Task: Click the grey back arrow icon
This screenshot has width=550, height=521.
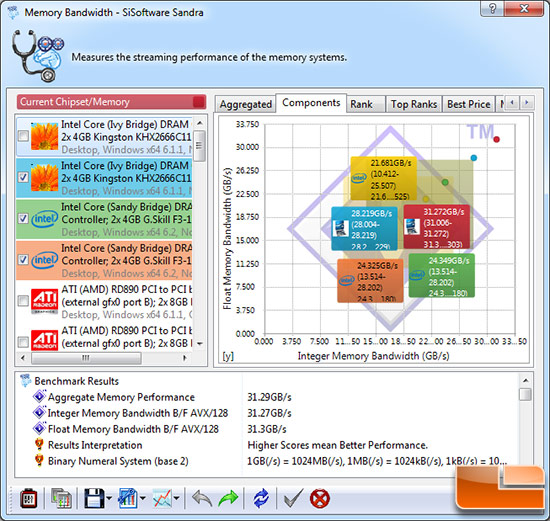Action: [x=202, y=498]
